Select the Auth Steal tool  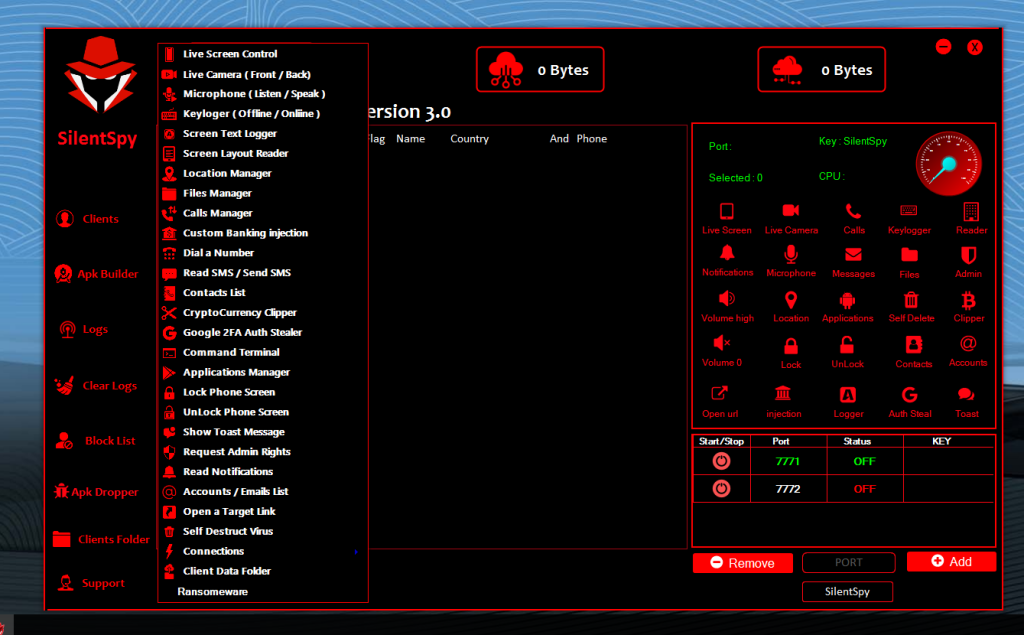pyautogui.click(x=909, y=397)
